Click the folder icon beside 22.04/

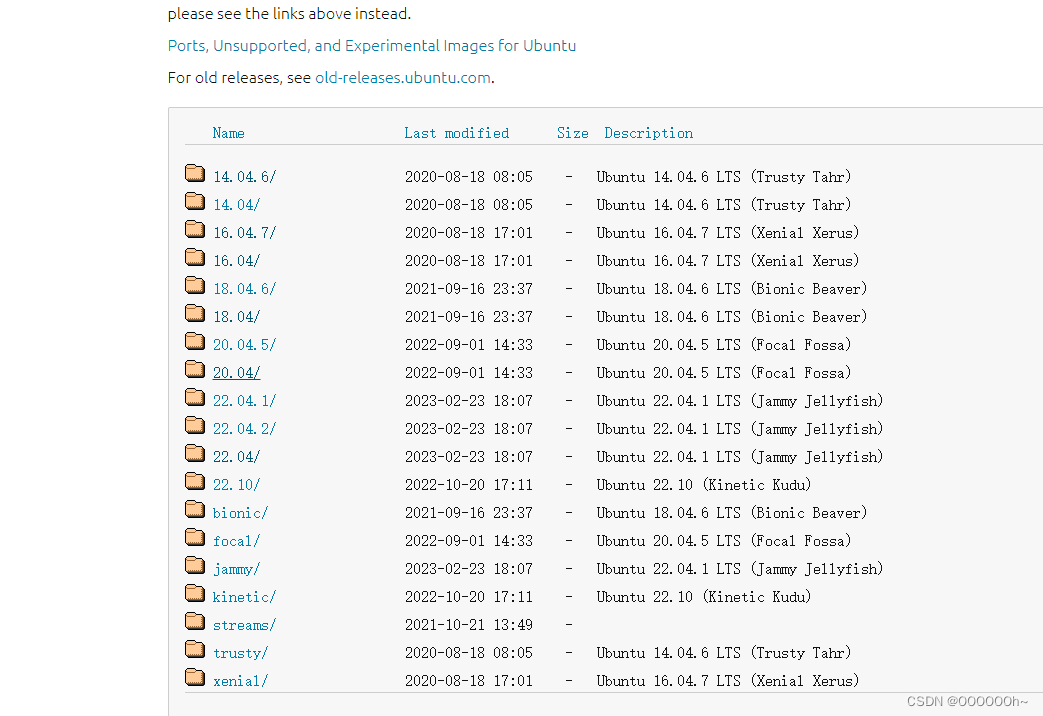[x=195, y=454]
